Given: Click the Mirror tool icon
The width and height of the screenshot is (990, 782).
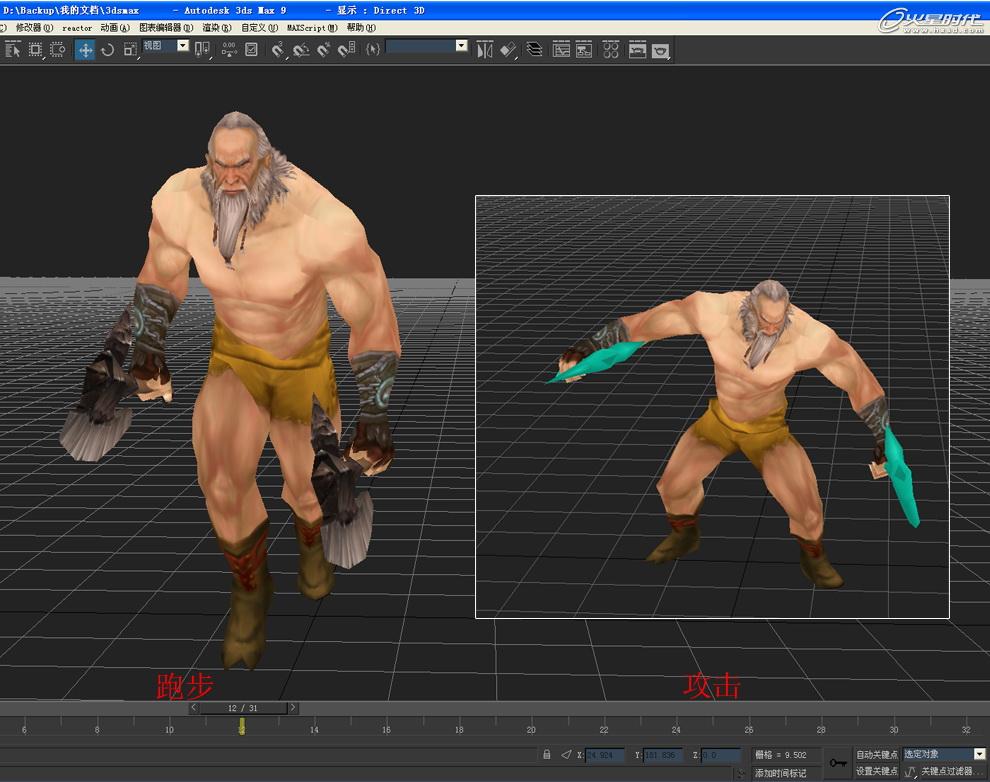Looking at the screenshot, I should pyautogui.click(x=484, y=50).
